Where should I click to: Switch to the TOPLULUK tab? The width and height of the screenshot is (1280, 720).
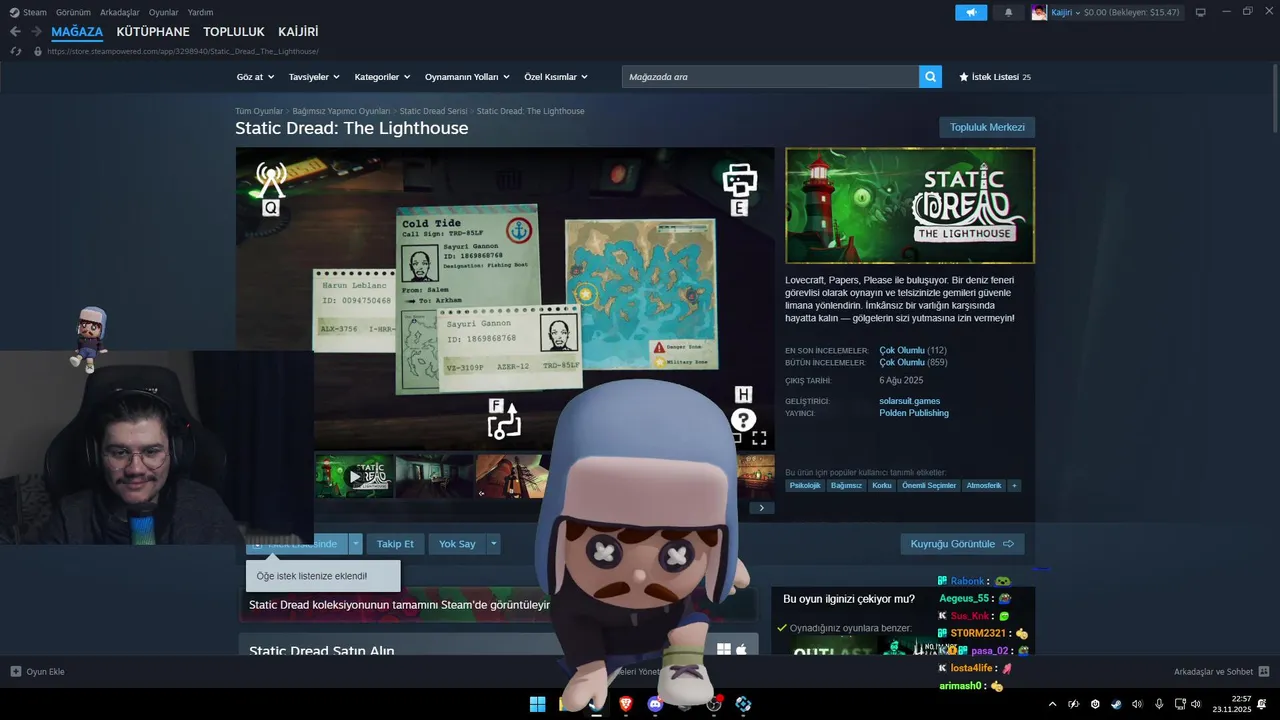pos(234,32)
